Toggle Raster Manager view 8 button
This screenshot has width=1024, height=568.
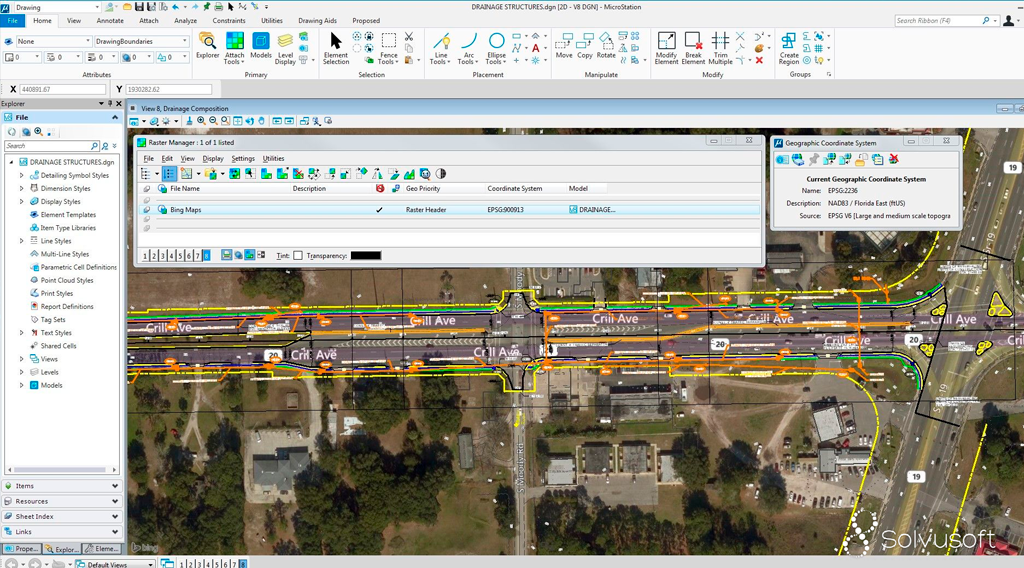click(206, 255)
